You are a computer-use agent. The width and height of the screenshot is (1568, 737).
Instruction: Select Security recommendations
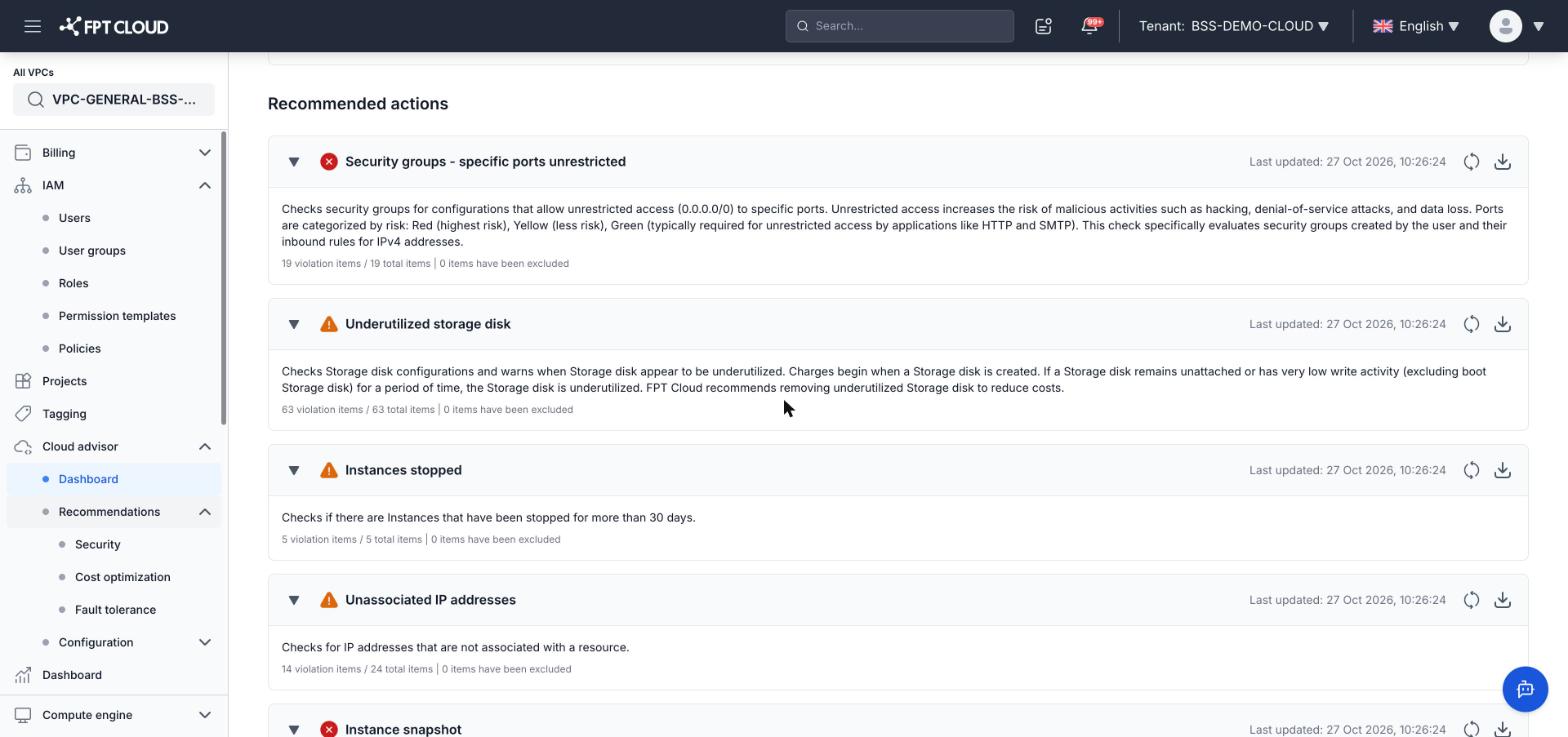click(97, 545)
